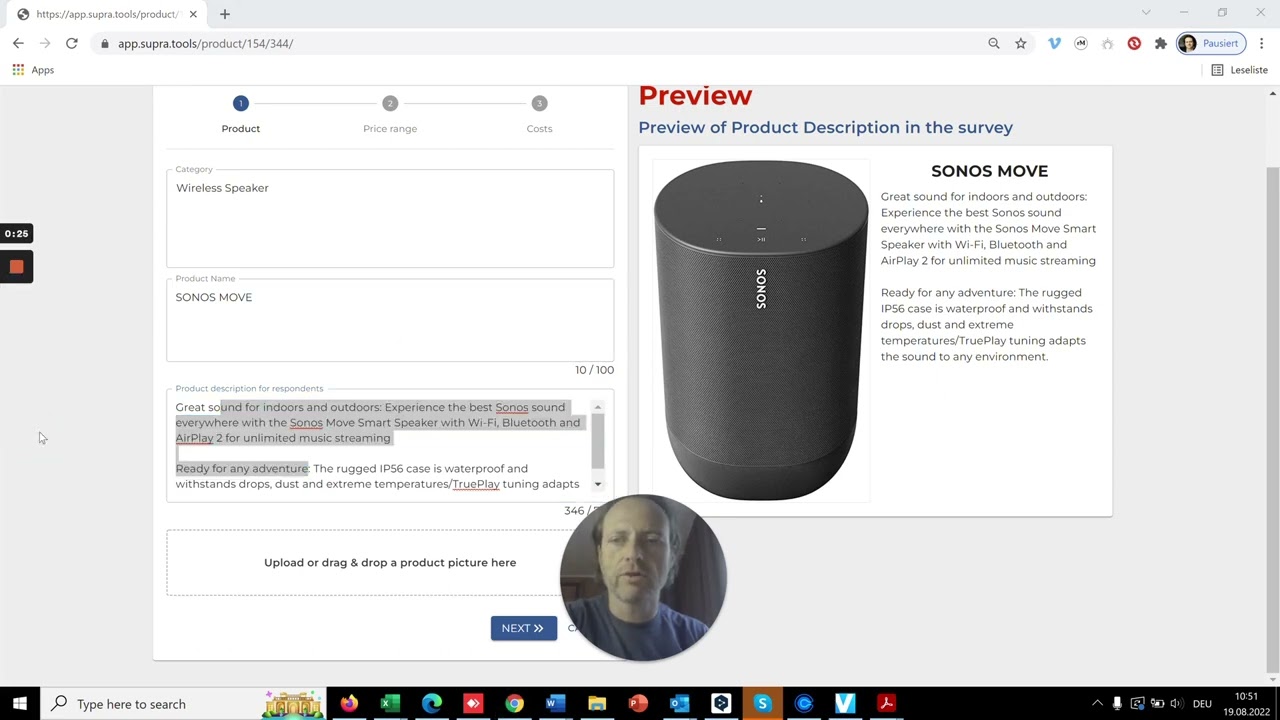This screenshot has width=1280, height=720.
Task: Stop the screen recording with red square
Action: pyautogui.click(x=16, y=267)
